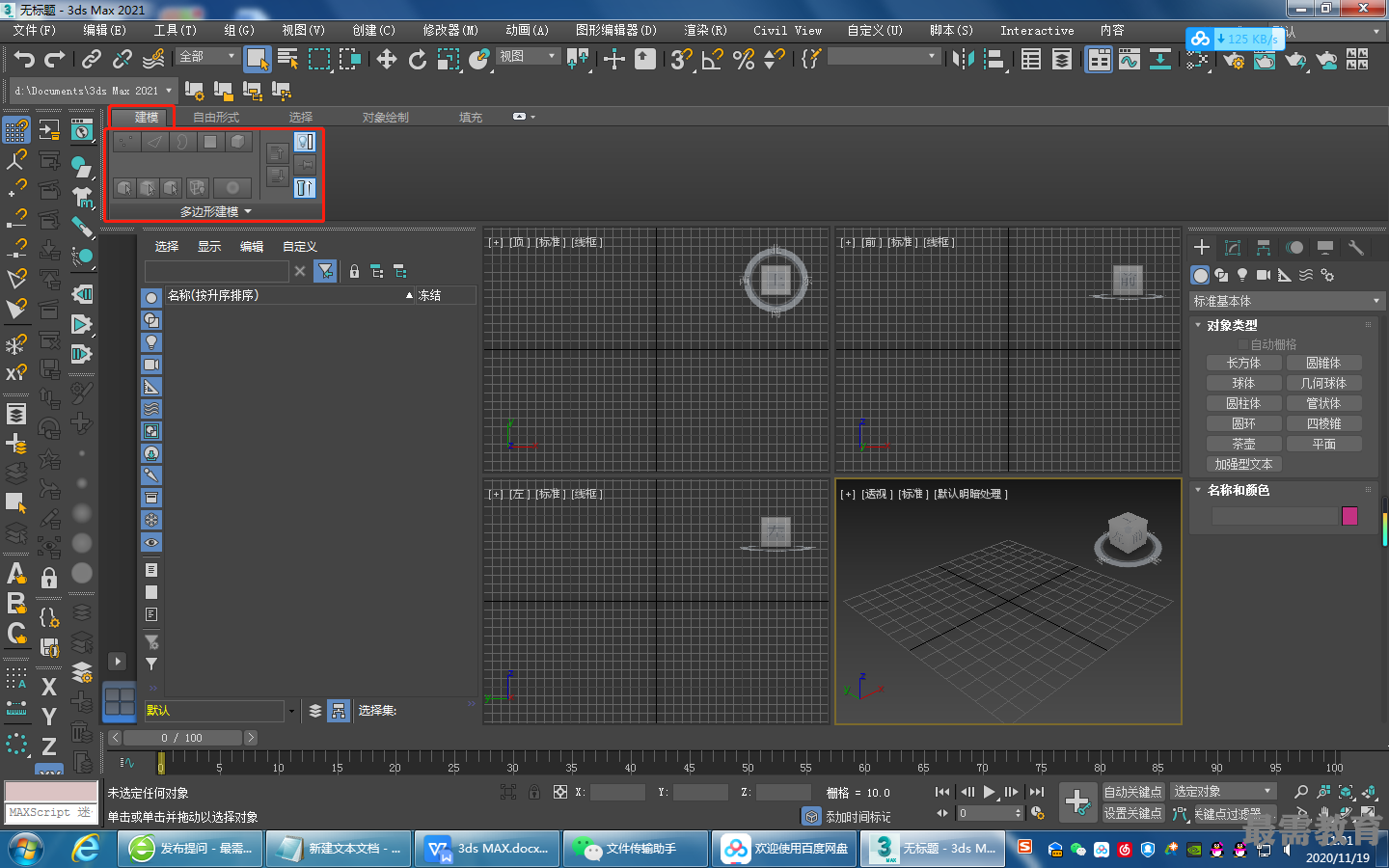The width and height of the screenshot is (1389, 868).
Task: Toggle the Ribbon display icon
Action: [x=1099, y=60]
